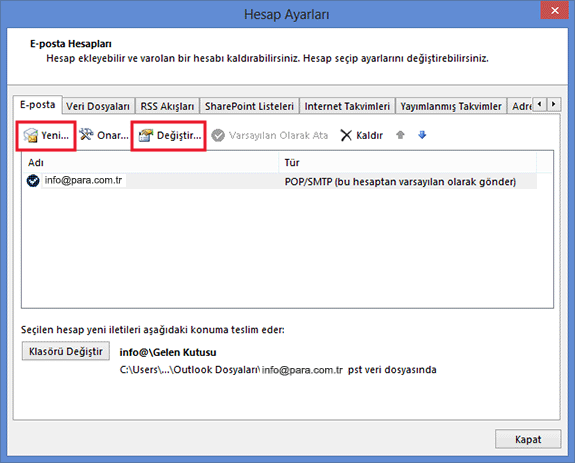This screenshot has height=463, width=575.
Task: Move account down with blue arrow
Action: (422, 135)
